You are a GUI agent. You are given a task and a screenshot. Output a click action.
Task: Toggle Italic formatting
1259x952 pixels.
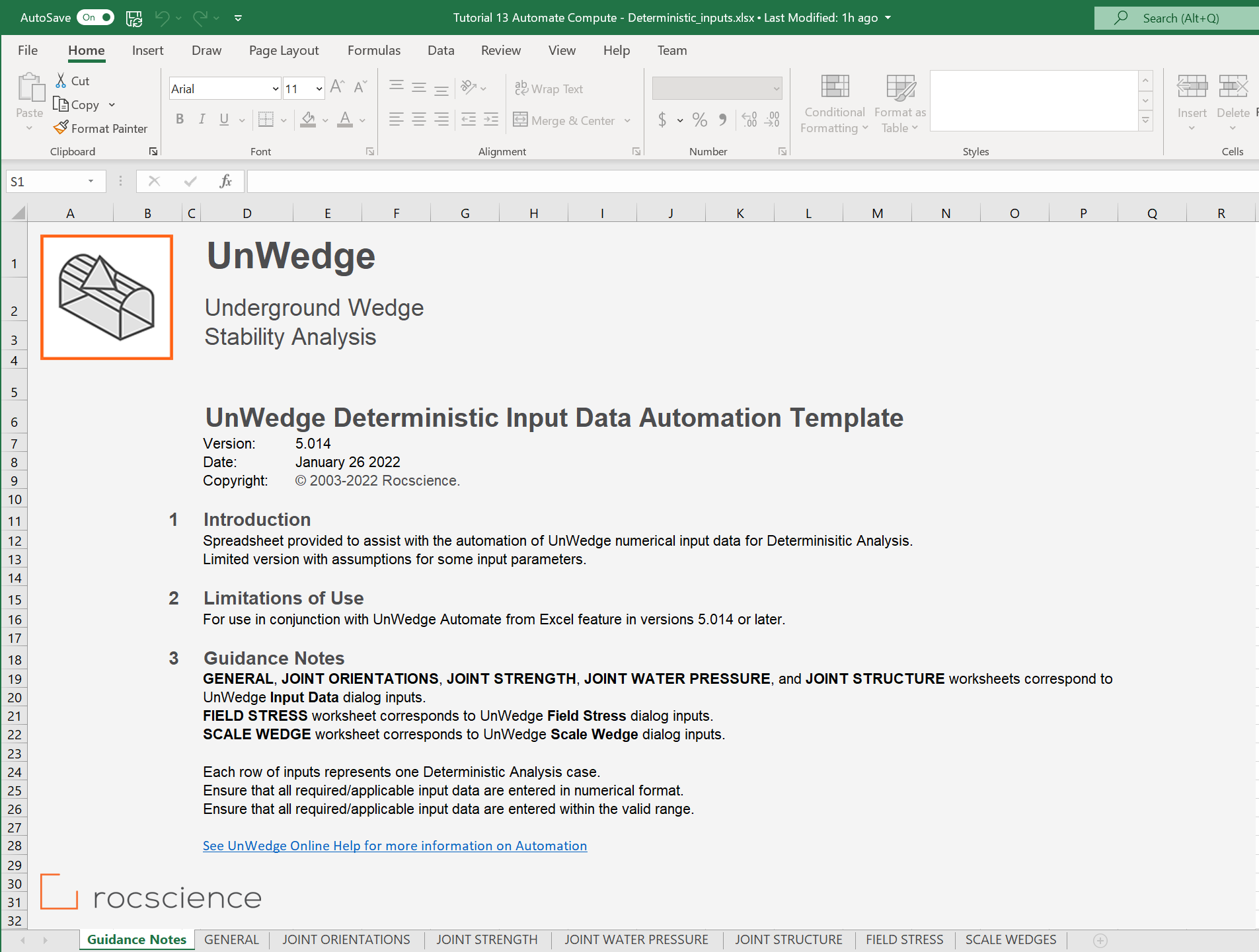pos(202,120)
